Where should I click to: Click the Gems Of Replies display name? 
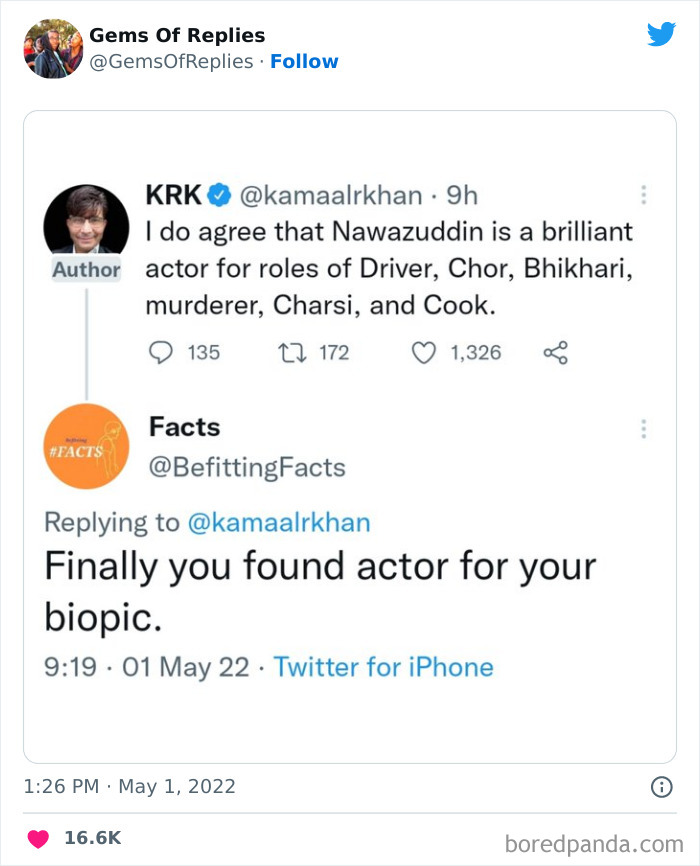pyautogui.click(x=176, y=35)
